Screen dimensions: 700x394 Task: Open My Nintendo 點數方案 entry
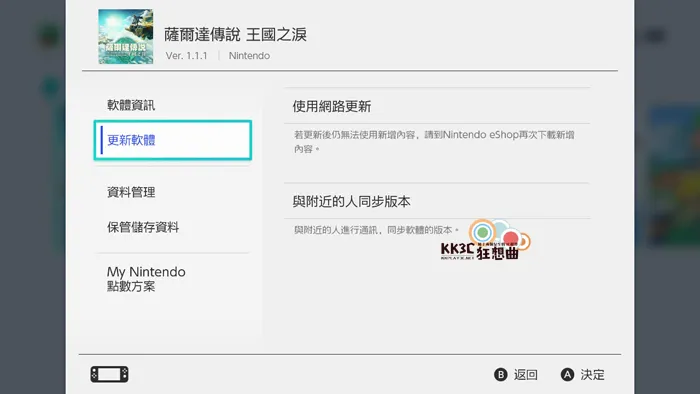click(146, 279)
